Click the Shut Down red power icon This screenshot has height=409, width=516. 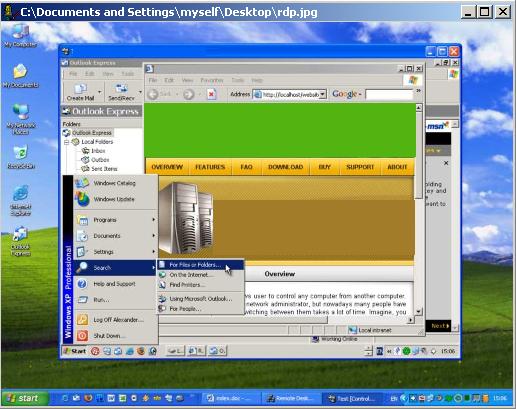coord(82,335)
